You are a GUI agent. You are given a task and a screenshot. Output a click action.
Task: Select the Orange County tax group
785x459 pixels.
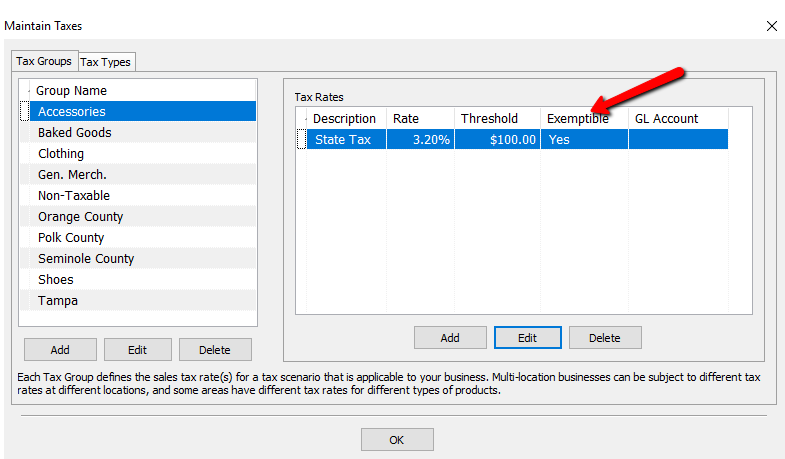(x=143, y=216)
